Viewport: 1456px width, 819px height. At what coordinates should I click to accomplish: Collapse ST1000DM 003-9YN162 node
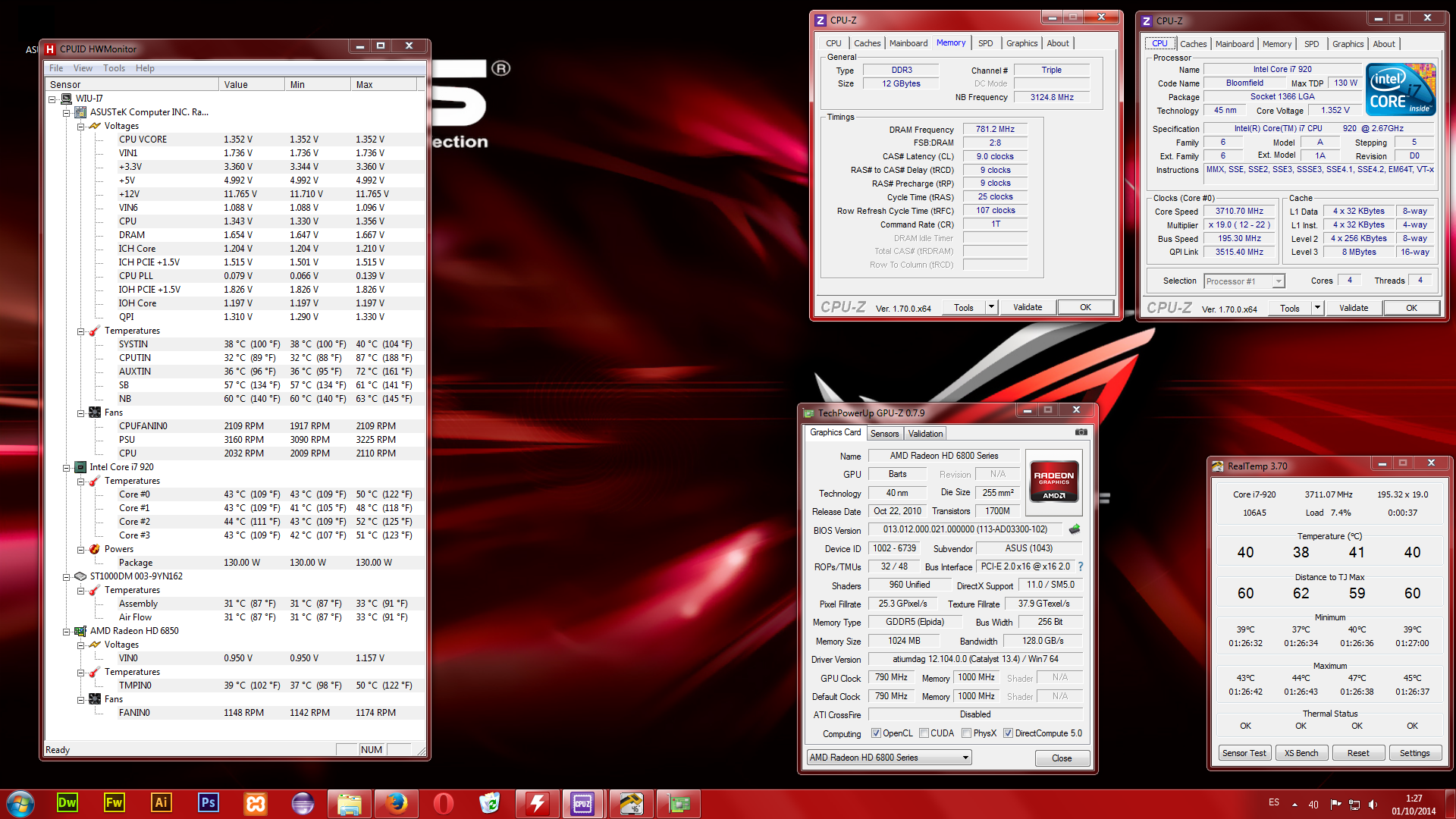coord(66,577)
